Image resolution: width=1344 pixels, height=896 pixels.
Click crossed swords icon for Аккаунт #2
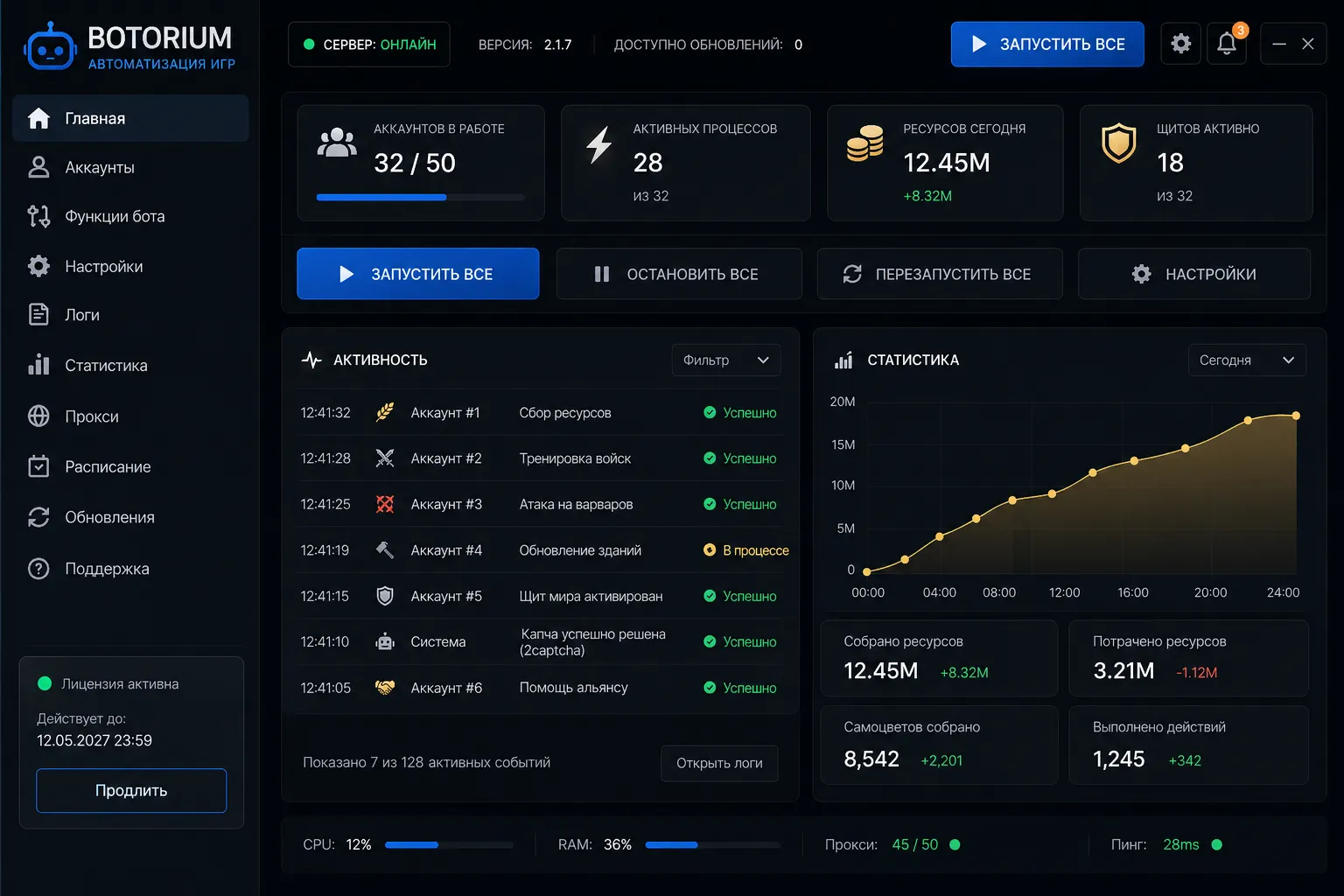point(384,458)
